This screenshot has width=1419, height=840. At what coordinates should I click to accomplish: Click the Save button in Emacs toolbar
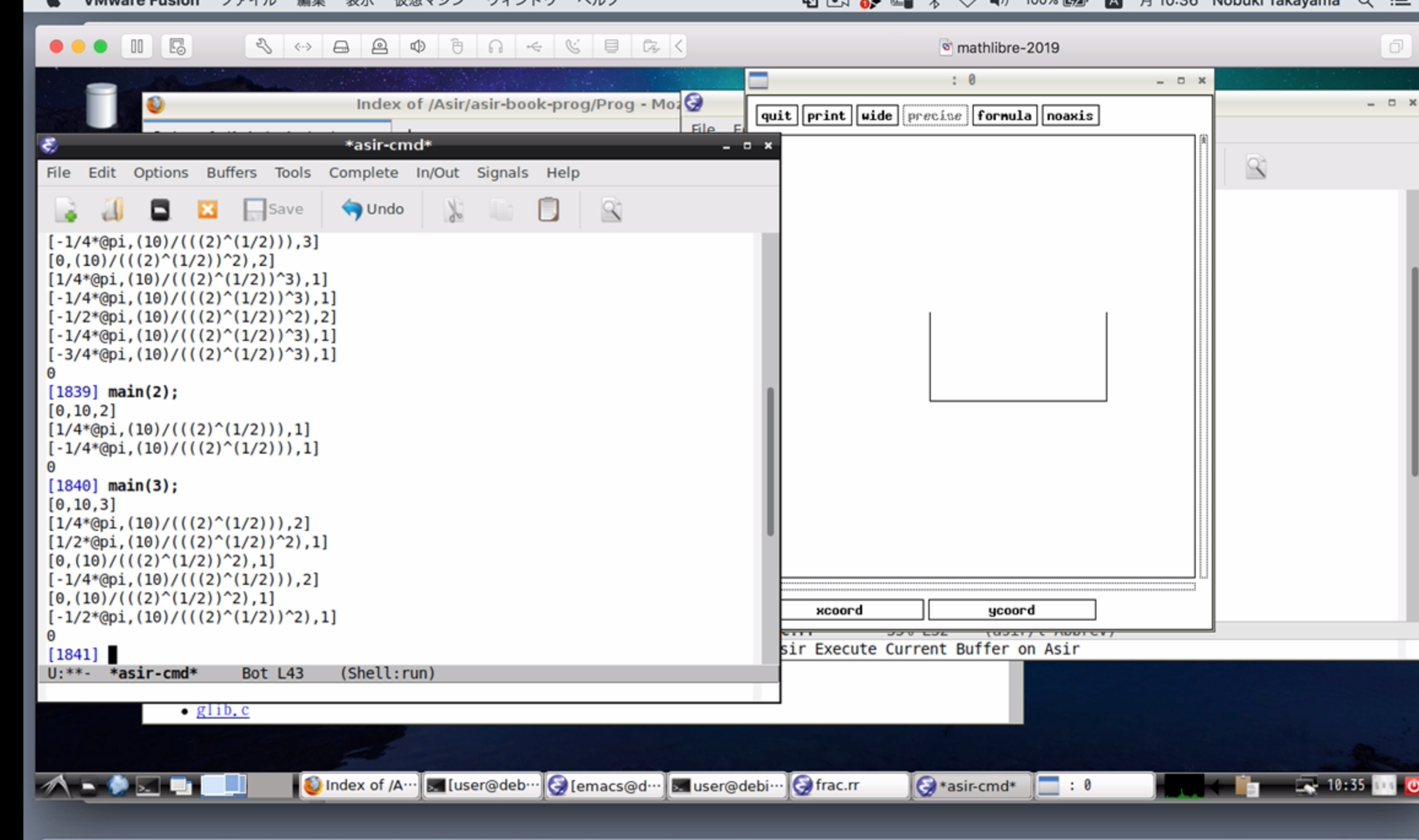(x=273, y=210)
